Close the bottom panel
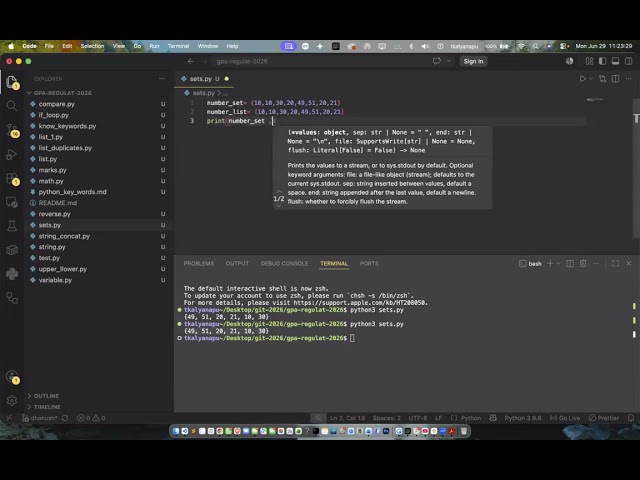The image size is (640, 480). tap(629, 264)
